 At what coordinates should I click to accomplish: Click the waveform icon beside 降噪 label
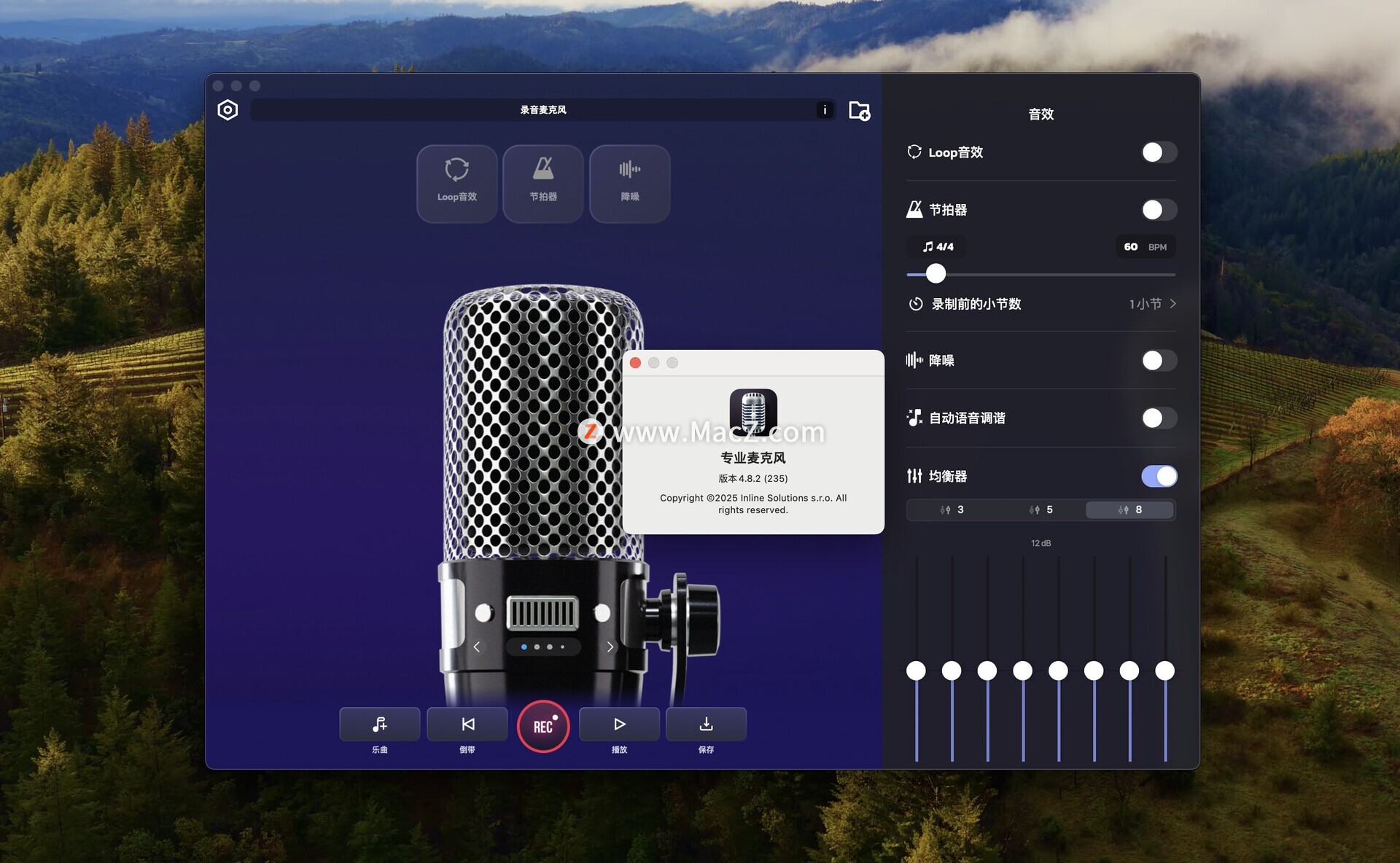(914, 360)
